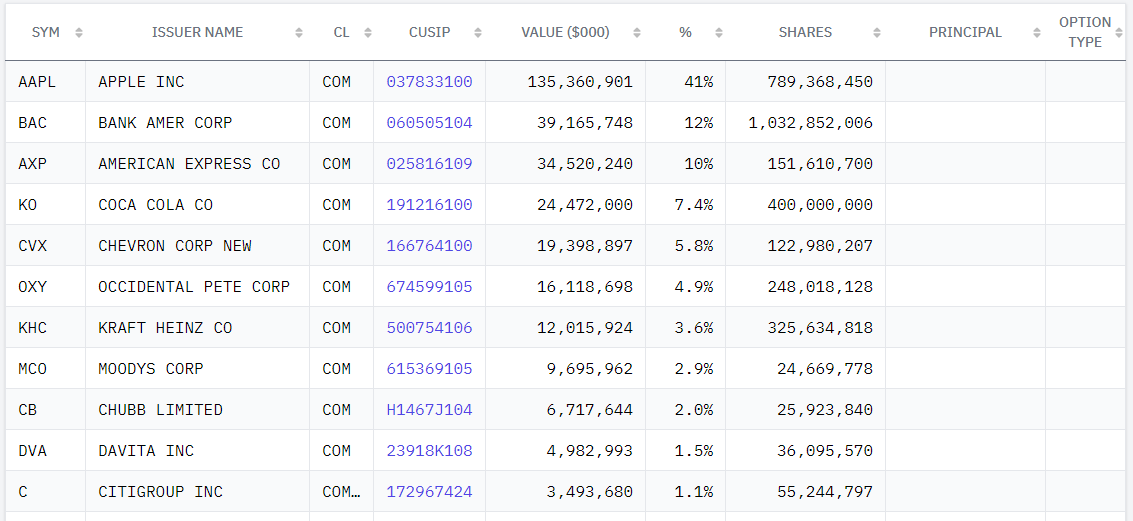The image size is (1133, 521).
Task: Click the sort icon beside SHARES header
Action: (x=877, y=33)
